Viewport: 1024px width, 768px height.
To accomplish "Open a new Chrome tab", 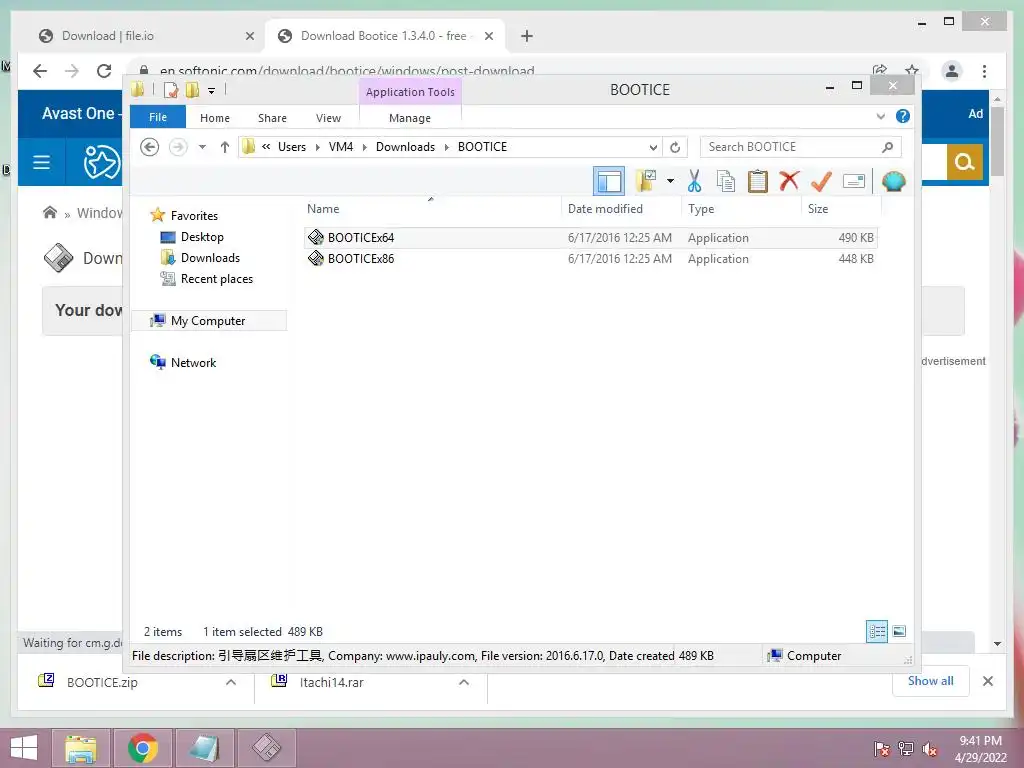I will pos(527,36).
